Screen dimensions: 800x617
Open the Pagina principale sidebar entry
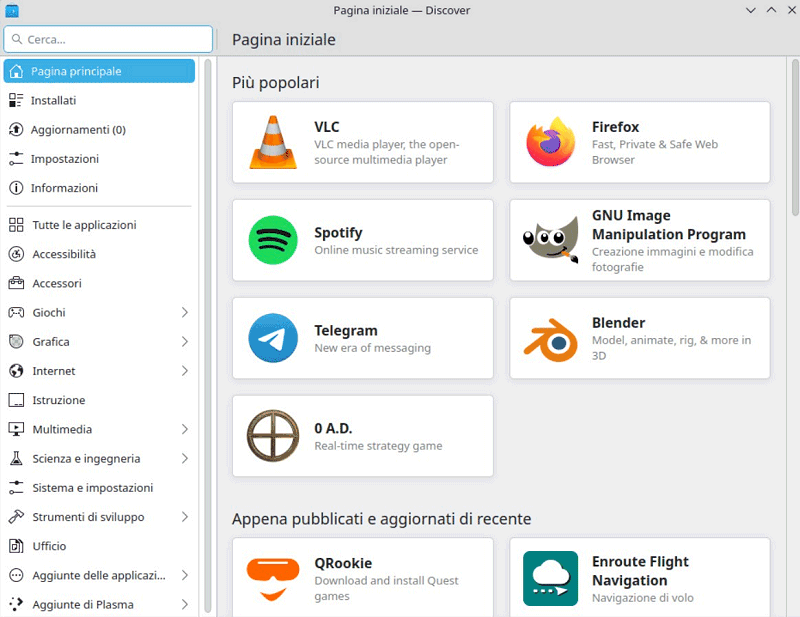pos(99,71)
